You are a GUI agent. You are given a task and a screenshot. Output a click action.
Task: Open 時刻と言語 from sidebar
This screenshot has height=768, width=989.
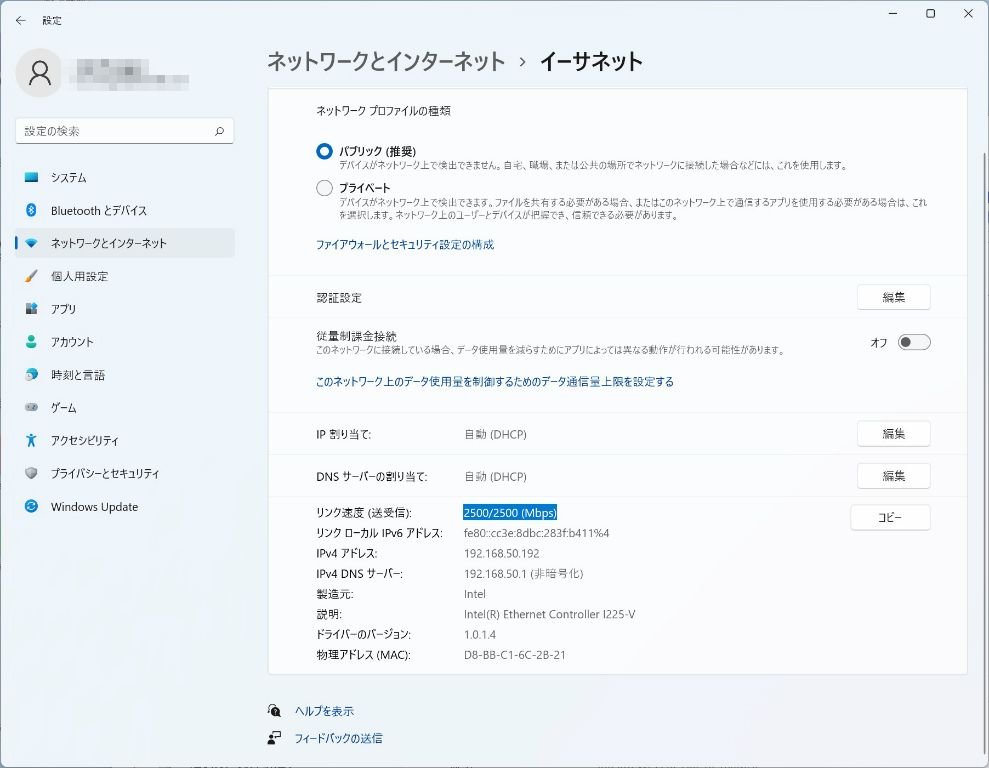coord(77,375)
